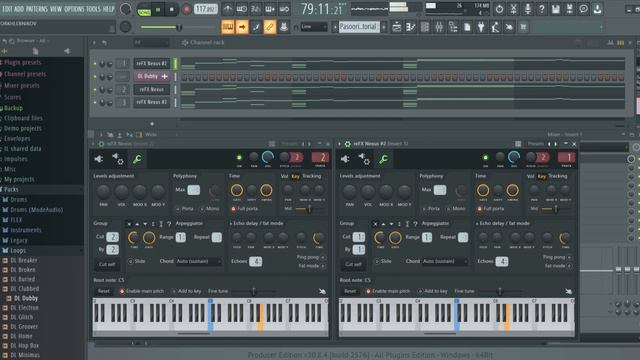Open the plugin picker plug icon

(x=481, y=27)
